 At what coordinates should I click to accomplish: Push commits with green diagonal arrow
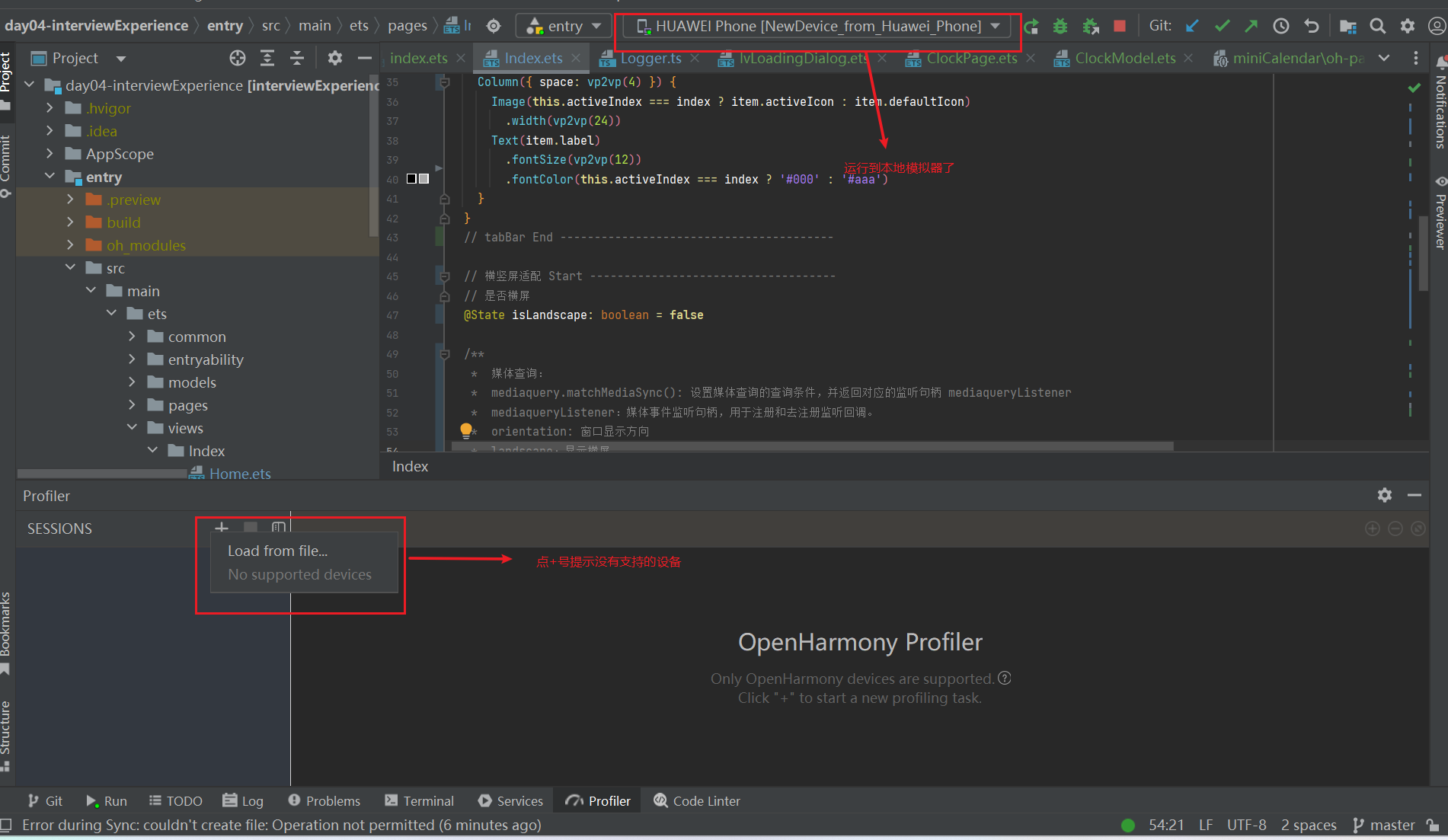pos(1251,26)
